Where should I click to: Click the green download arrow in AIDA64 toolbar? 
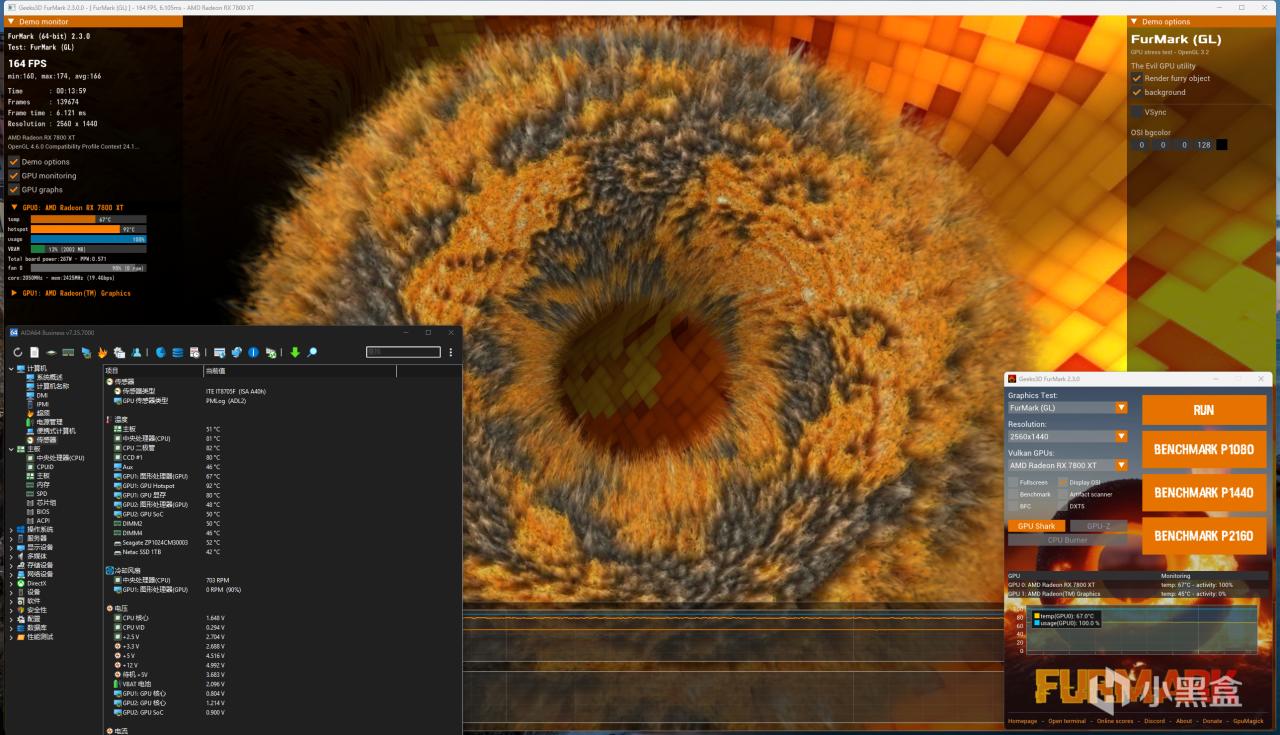coord(295,352)
